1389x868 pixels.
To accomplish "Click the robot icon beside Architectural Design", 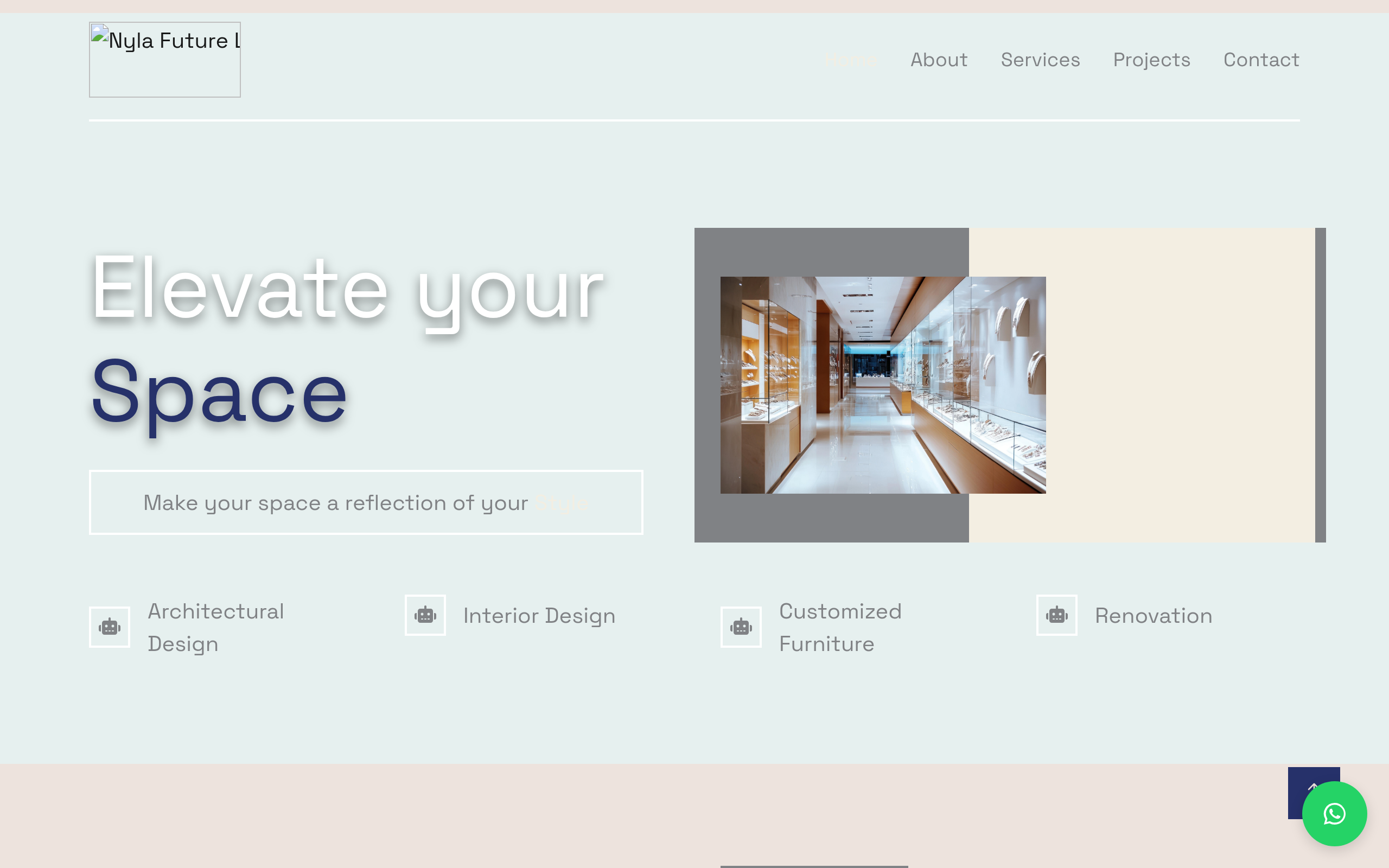I will pos(110,627).
